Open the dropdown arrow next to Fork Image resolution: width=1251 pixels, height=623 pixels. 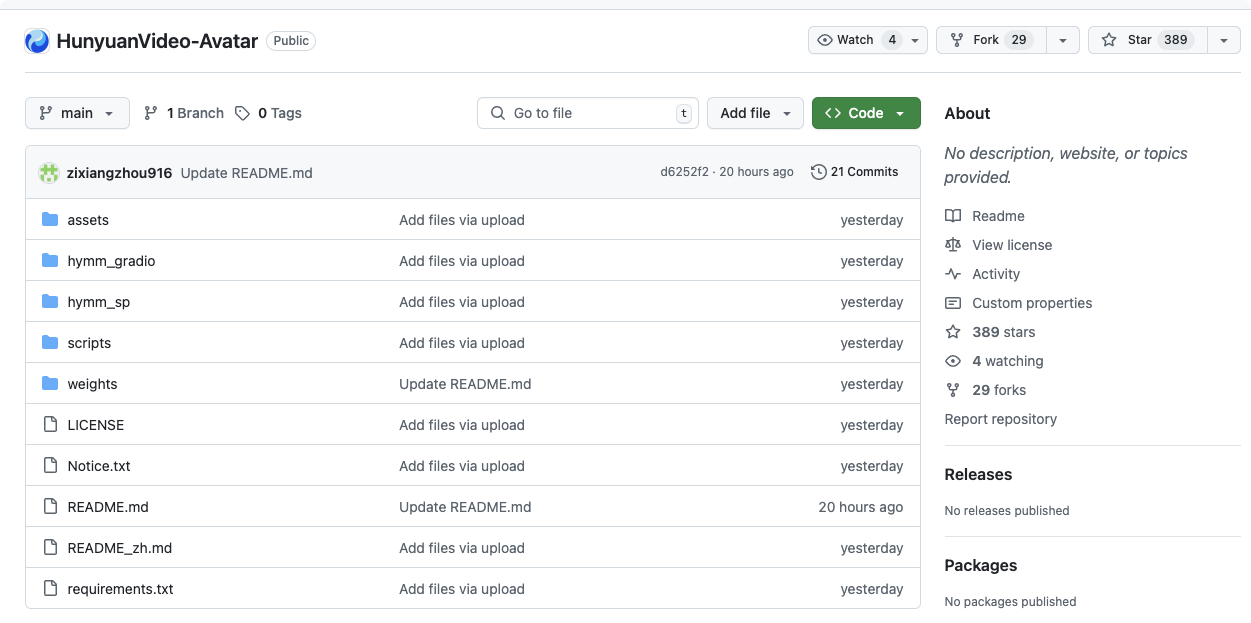click(x=1063, y=40)
